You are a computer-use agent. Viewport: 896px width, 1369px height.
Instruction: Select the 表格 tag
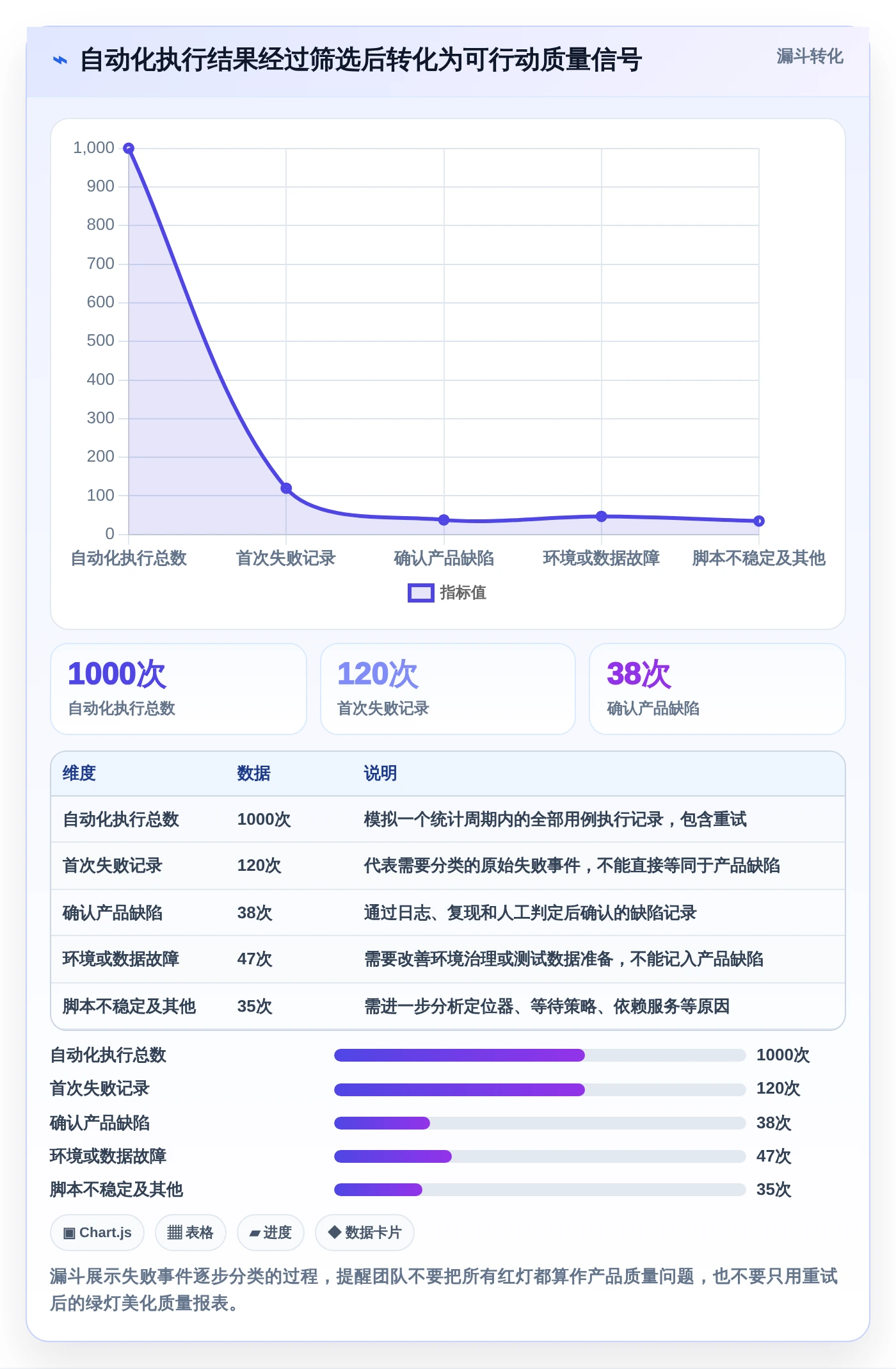190,1233
